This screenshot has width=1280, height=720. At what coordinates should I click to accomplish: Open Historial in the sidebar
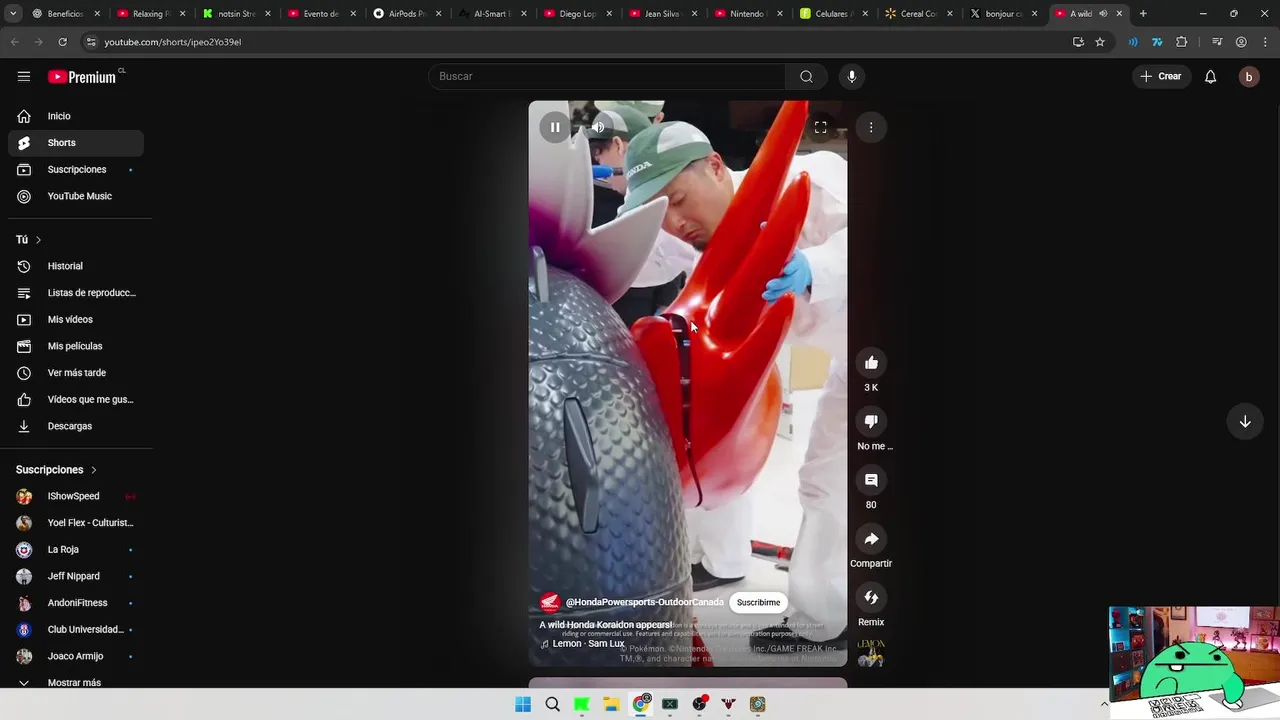pos(76,266)
